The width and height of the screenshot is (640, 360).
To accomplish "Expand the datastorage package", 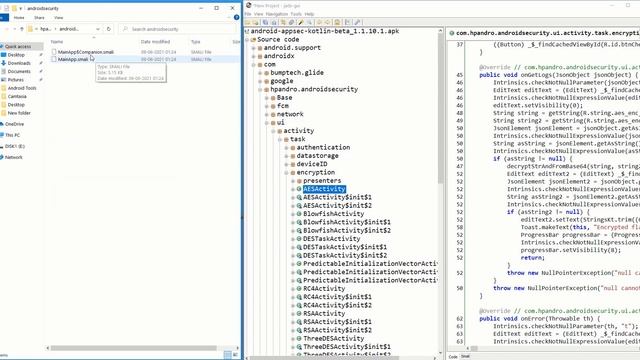I will 287,156.
